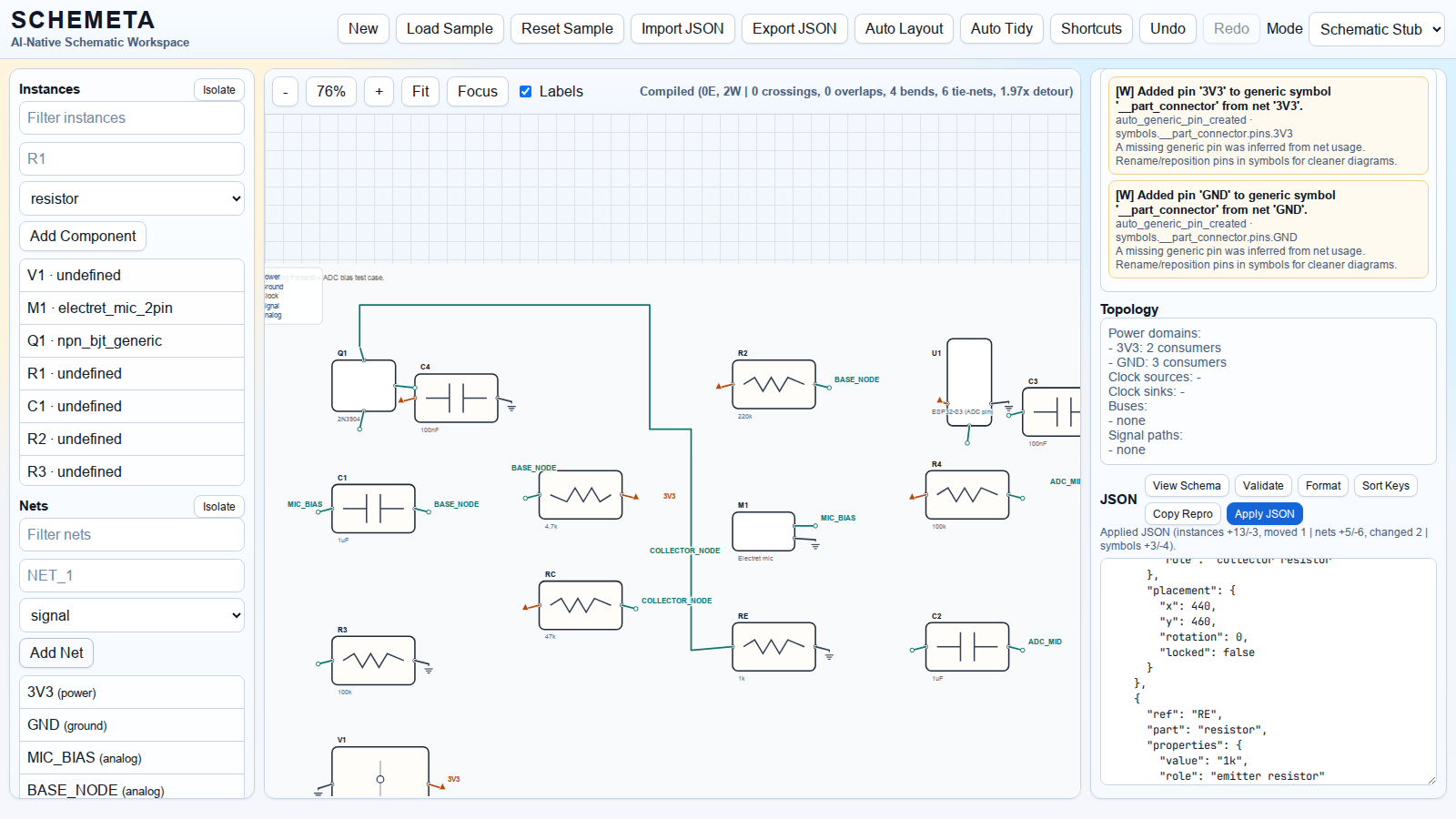Image resolution: width=1456 pixels, height=819 pixels.
Task: Click the Add Component button
Action: [83, 236]
